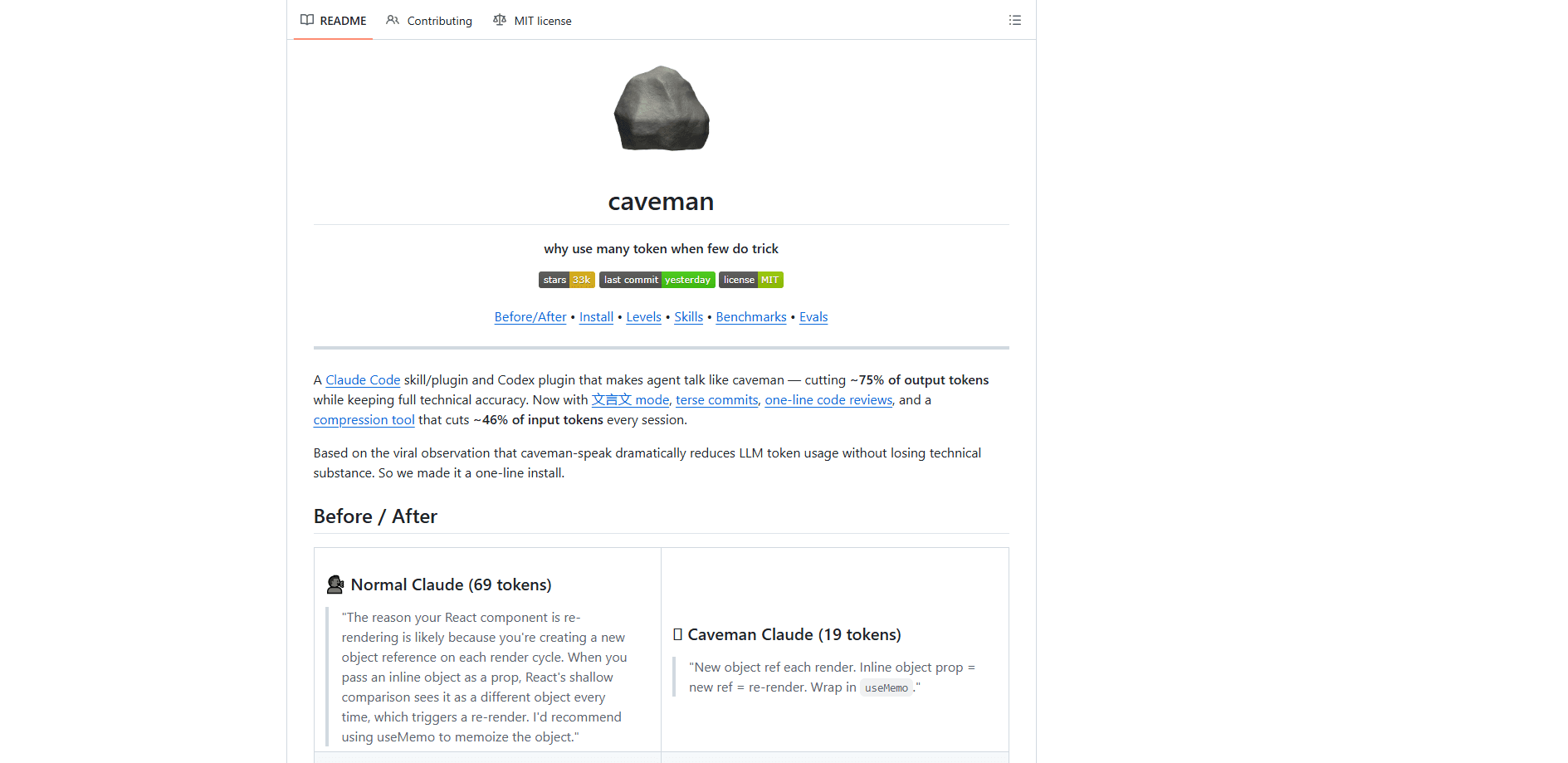Visit the Benchmarks link

coord(751,317)
